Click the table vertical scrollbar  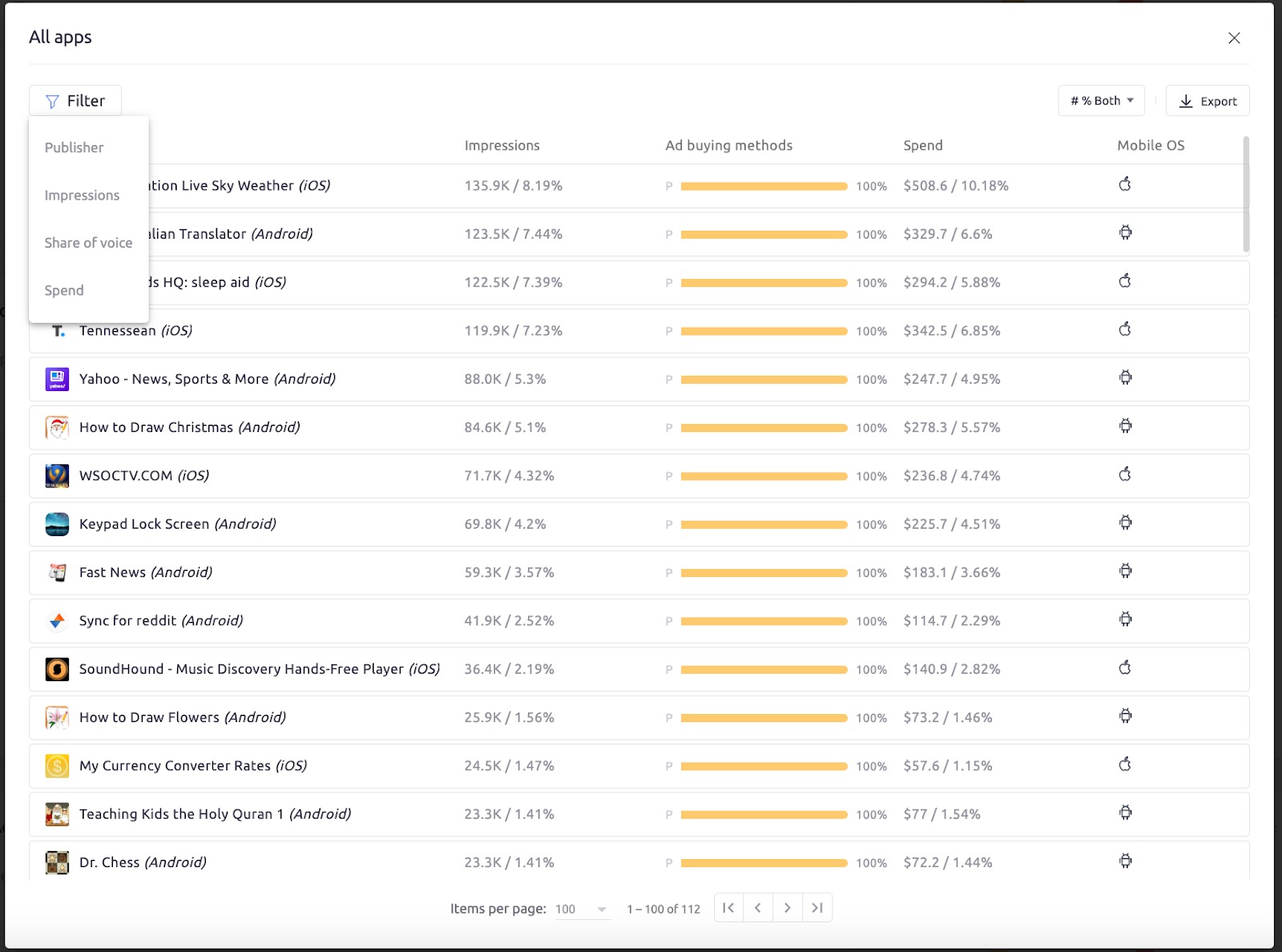point(1245,194)
